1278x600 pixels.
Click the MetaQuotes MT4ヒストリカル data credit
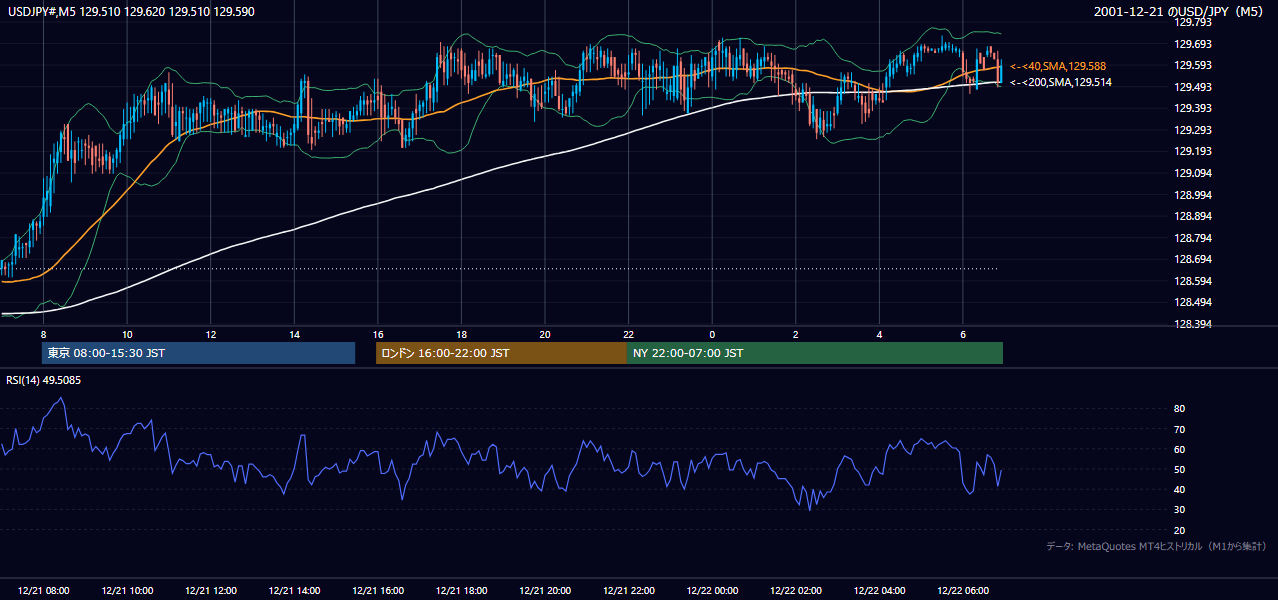(1156, 546)
